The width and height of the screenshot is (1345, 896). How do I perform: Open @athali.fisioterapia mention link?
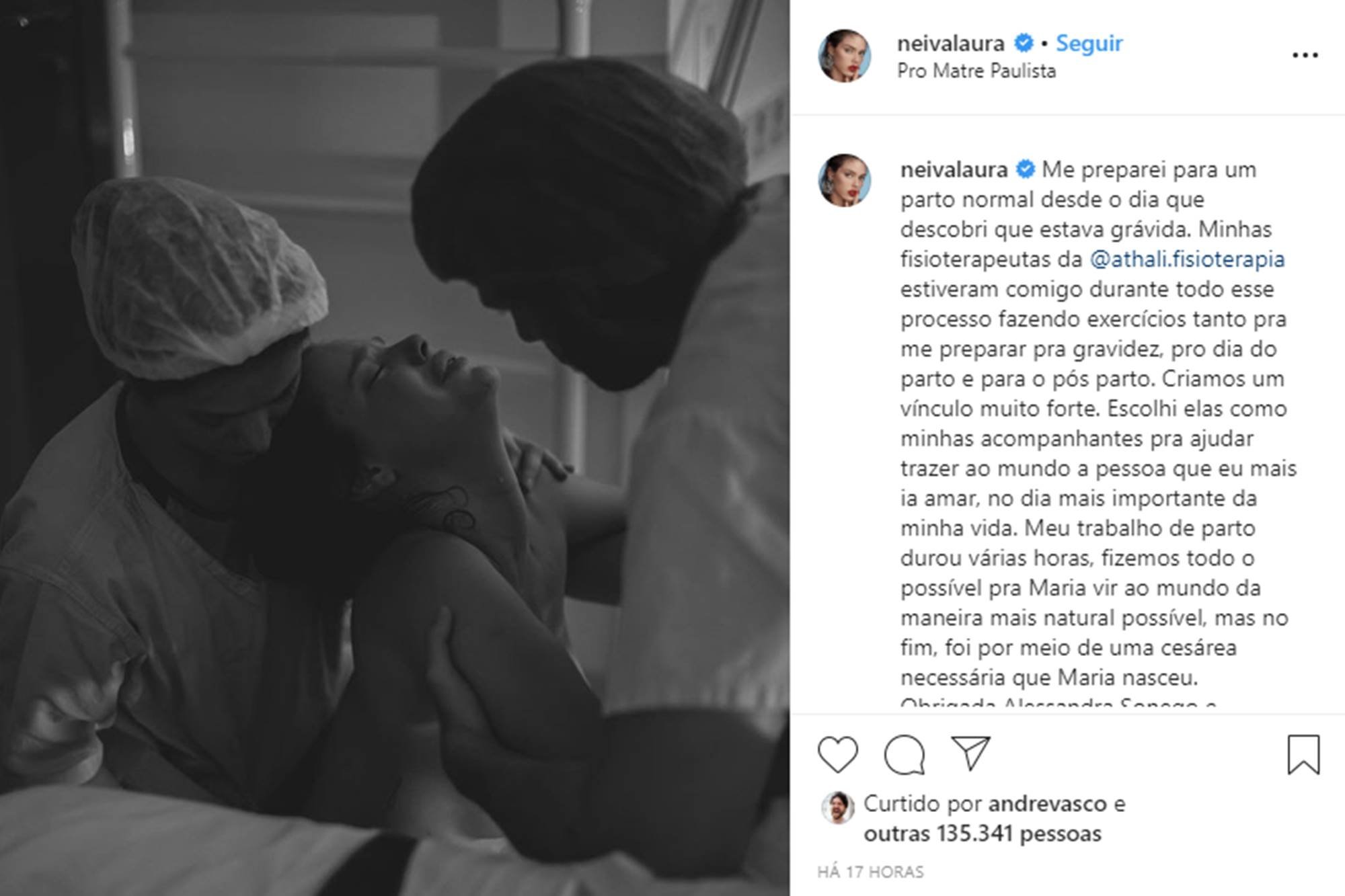(1187, 259)
